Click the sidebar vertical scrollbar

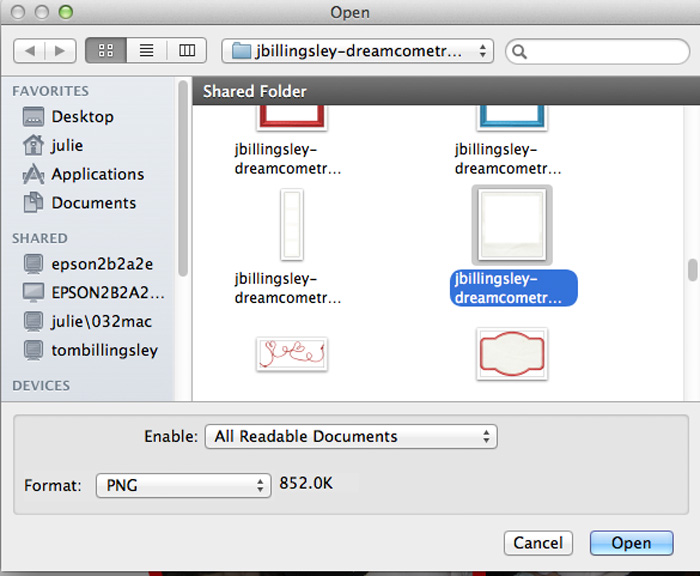pos(183,178)
